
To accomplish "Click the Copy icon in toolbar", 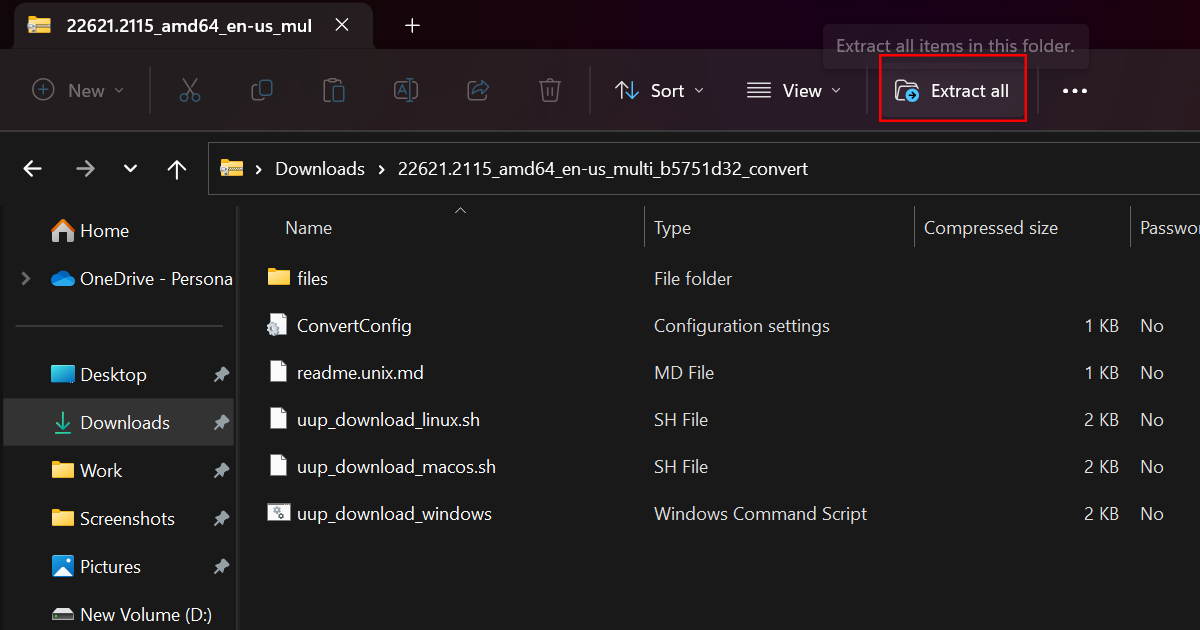I will coord(262,91).
